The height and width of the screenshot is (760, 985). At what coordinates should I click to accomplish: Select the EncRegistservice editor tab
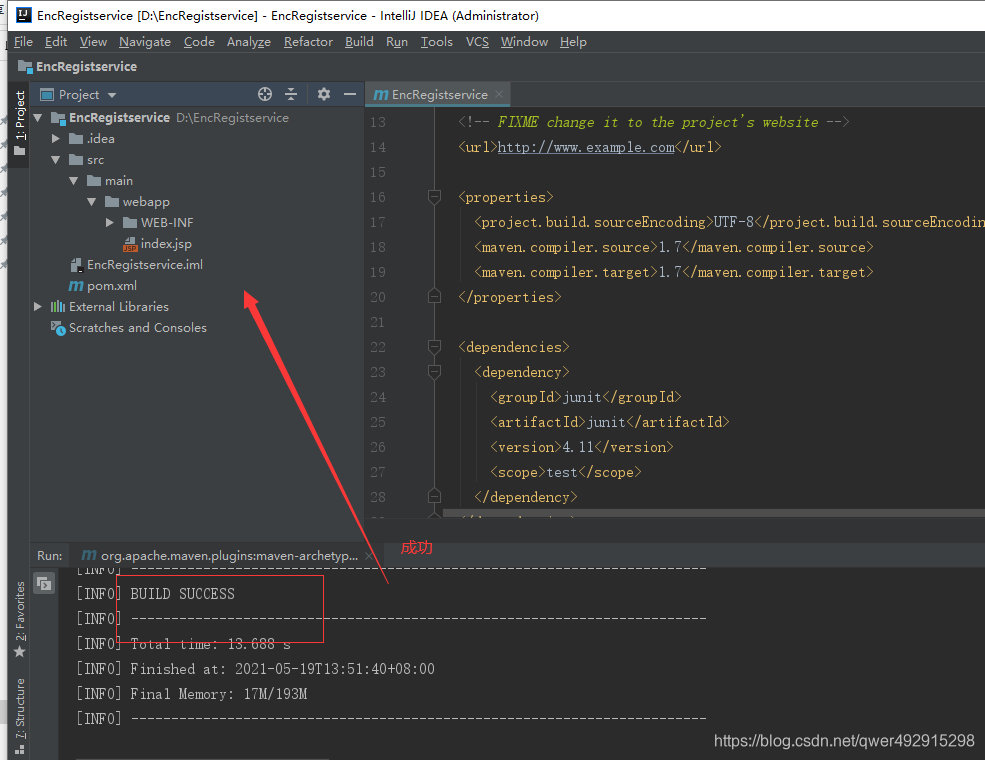click(x=438, y=94)
